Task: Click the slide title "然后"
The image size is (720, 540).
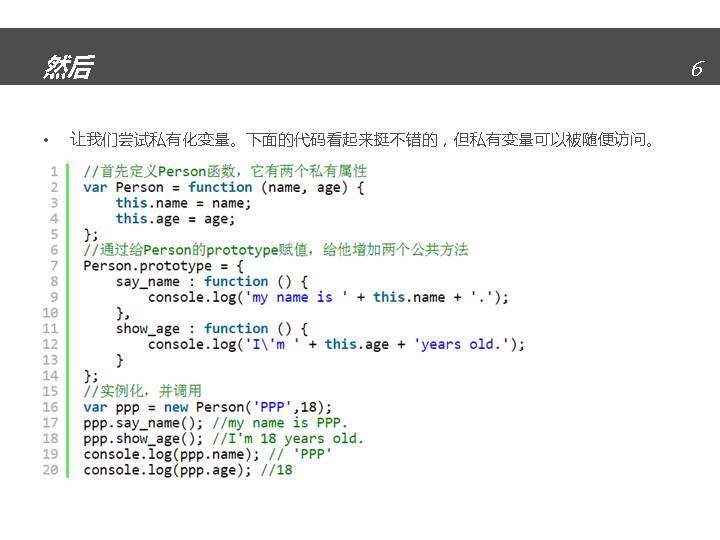Action: tap(68, 67)
